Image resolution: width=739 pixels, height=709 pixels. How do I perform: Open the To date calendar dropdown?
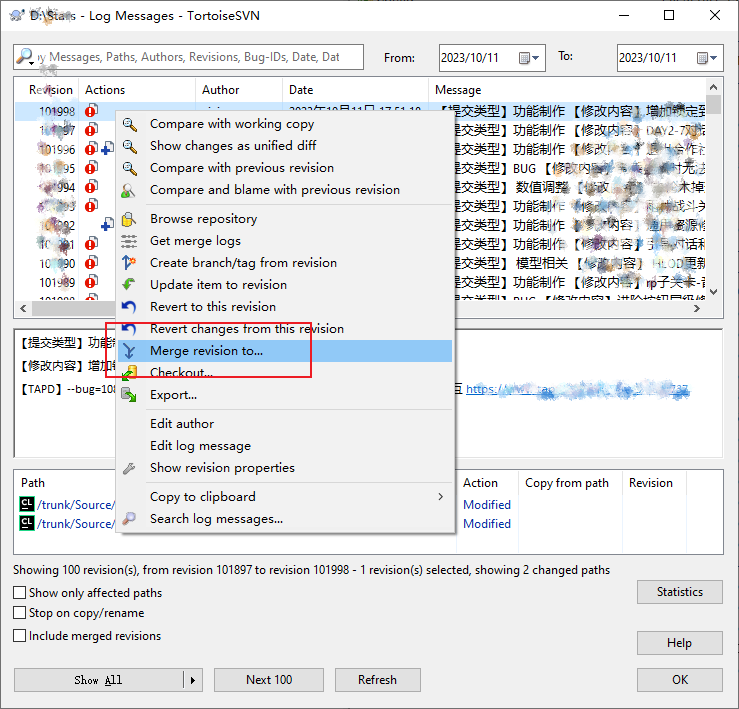click(708, 58)
